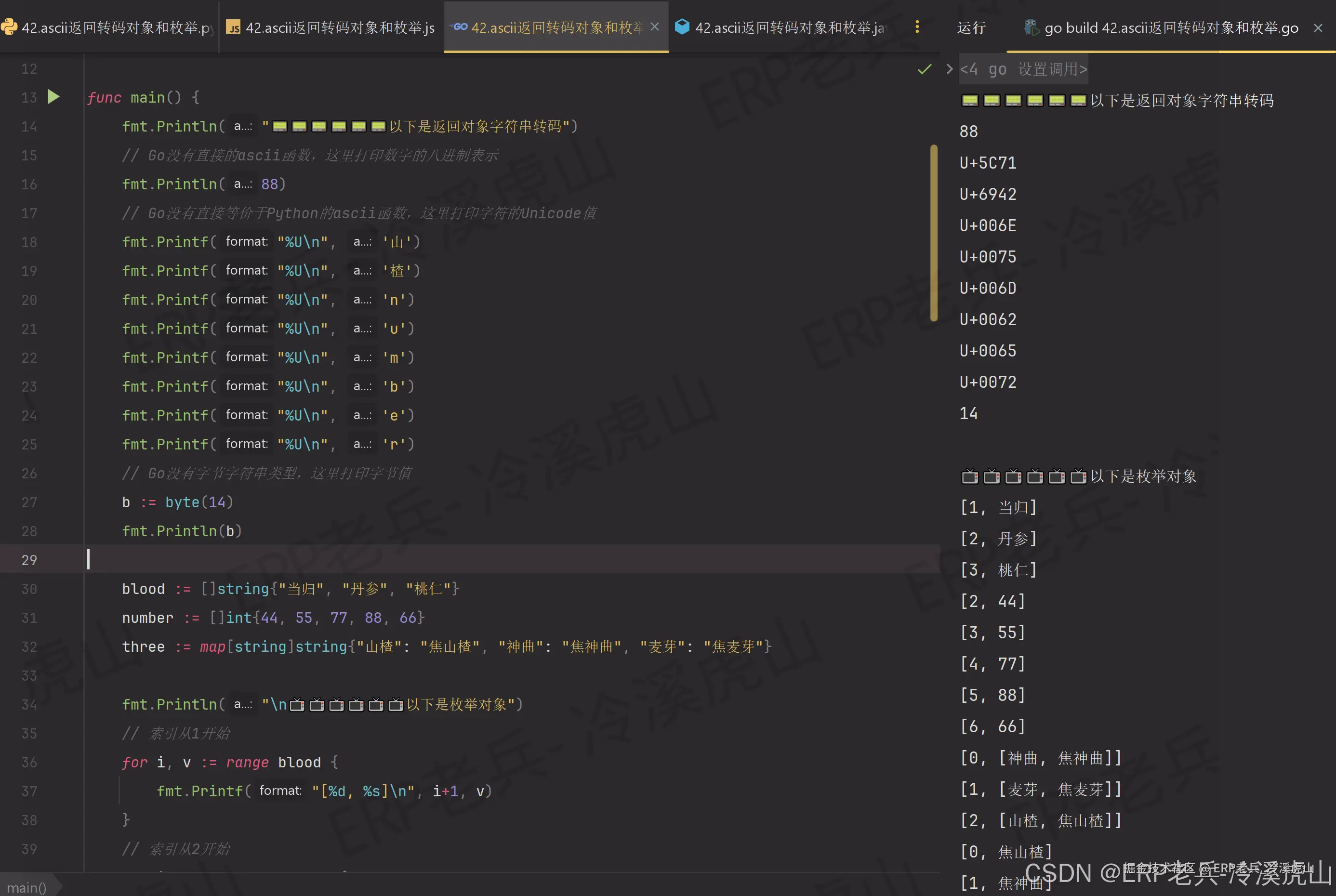Switch to the 42.ascii .js tab
Viewport: 1336px width, 896px height.
pyautogui.click(x=340, y=27)
